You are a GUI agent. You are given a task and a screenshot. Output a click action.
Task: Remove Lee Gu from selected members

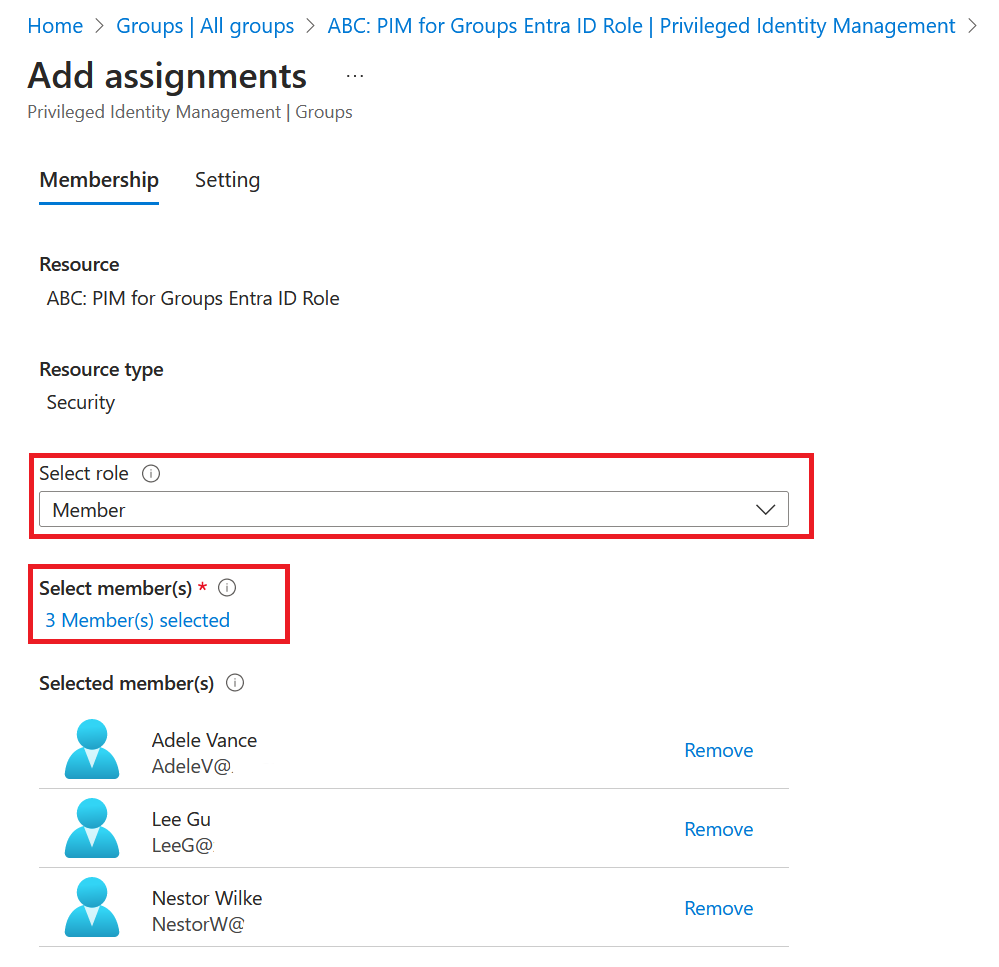(718, 829)
